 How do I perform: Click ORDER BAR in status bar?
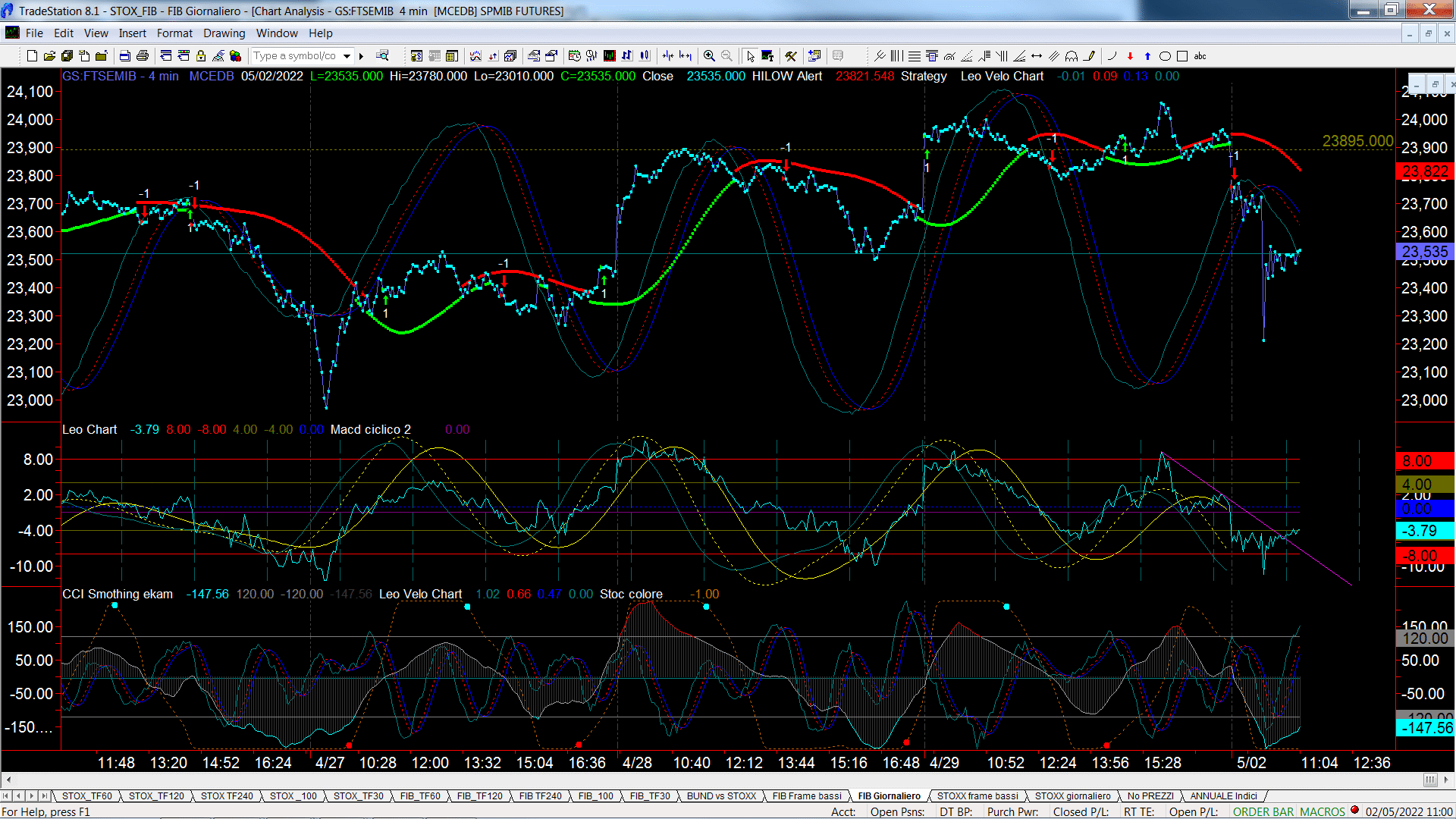(1263, 811)
